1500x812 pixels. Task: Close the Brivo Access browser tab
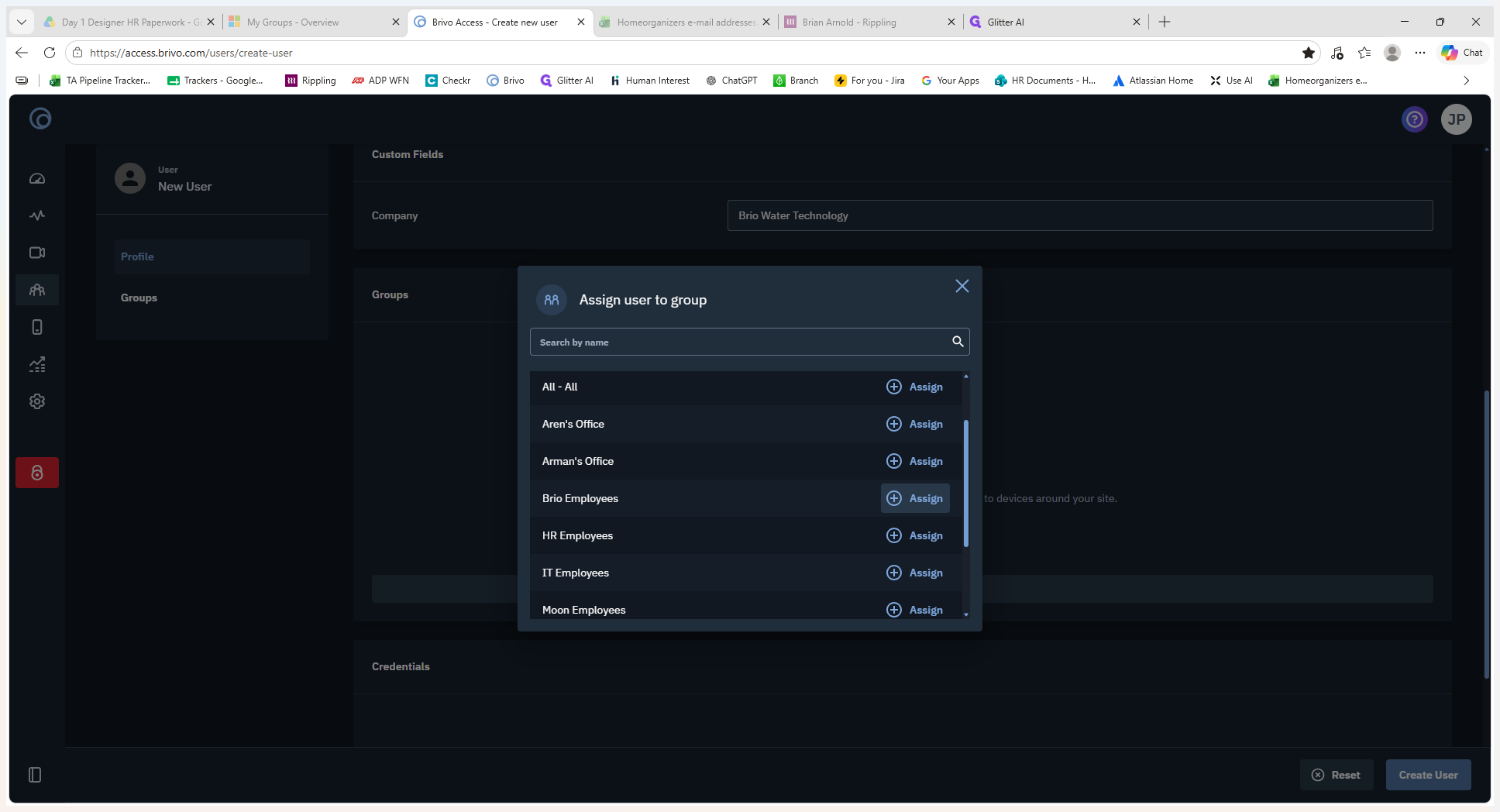coord(581,22)
